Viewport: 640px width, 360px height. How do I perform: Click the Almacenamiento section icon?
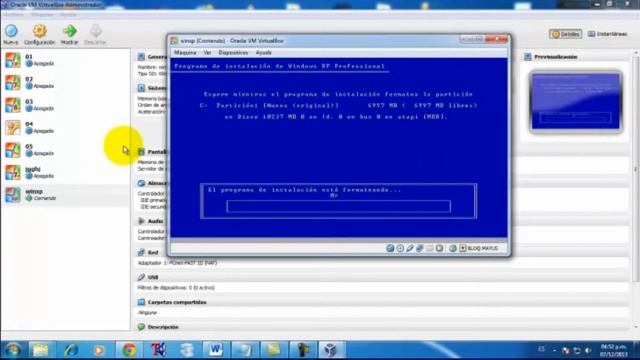click(x=141, y=183)
